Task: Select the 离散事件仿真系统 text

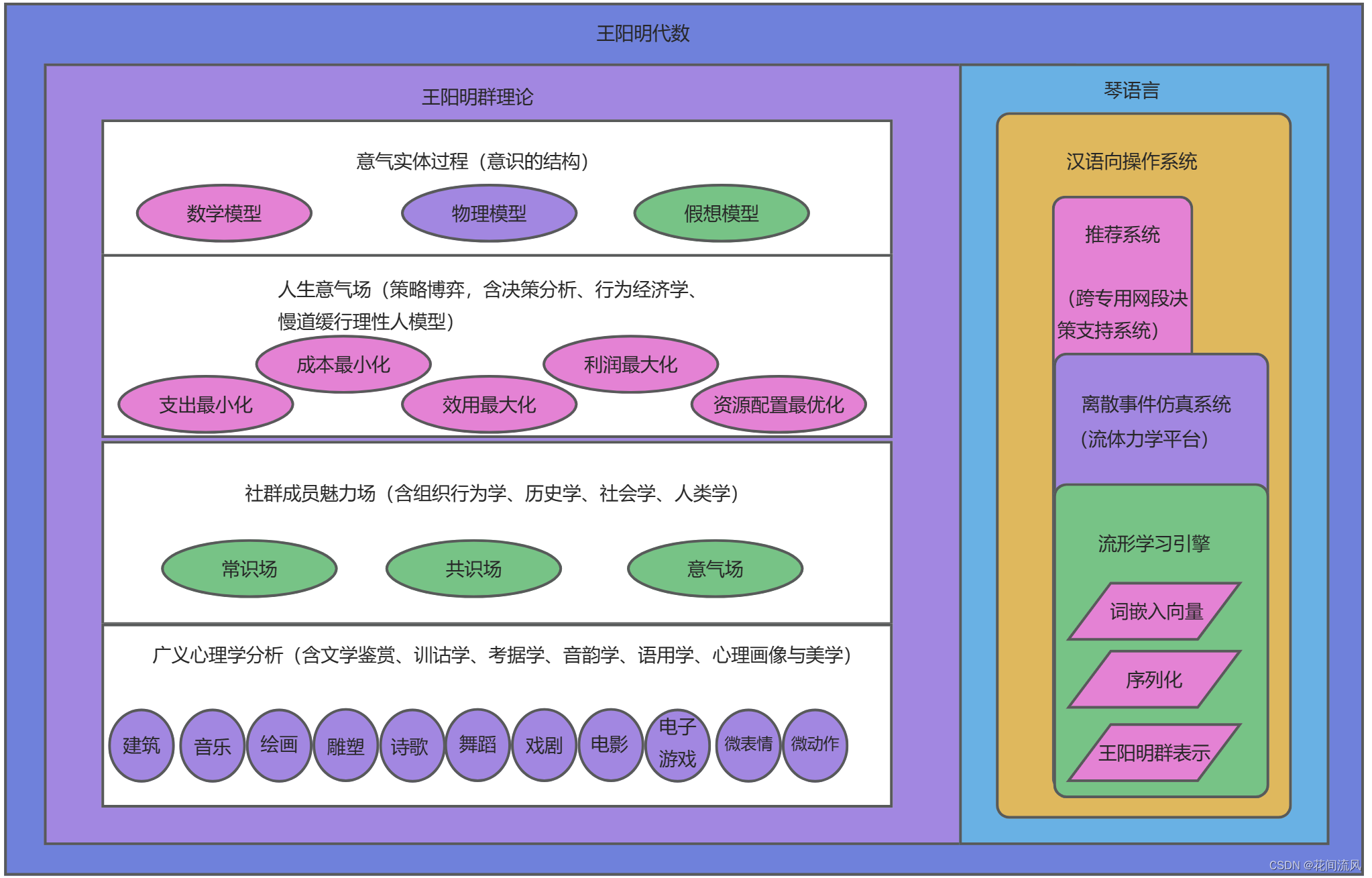Action: pos(1156,404)
